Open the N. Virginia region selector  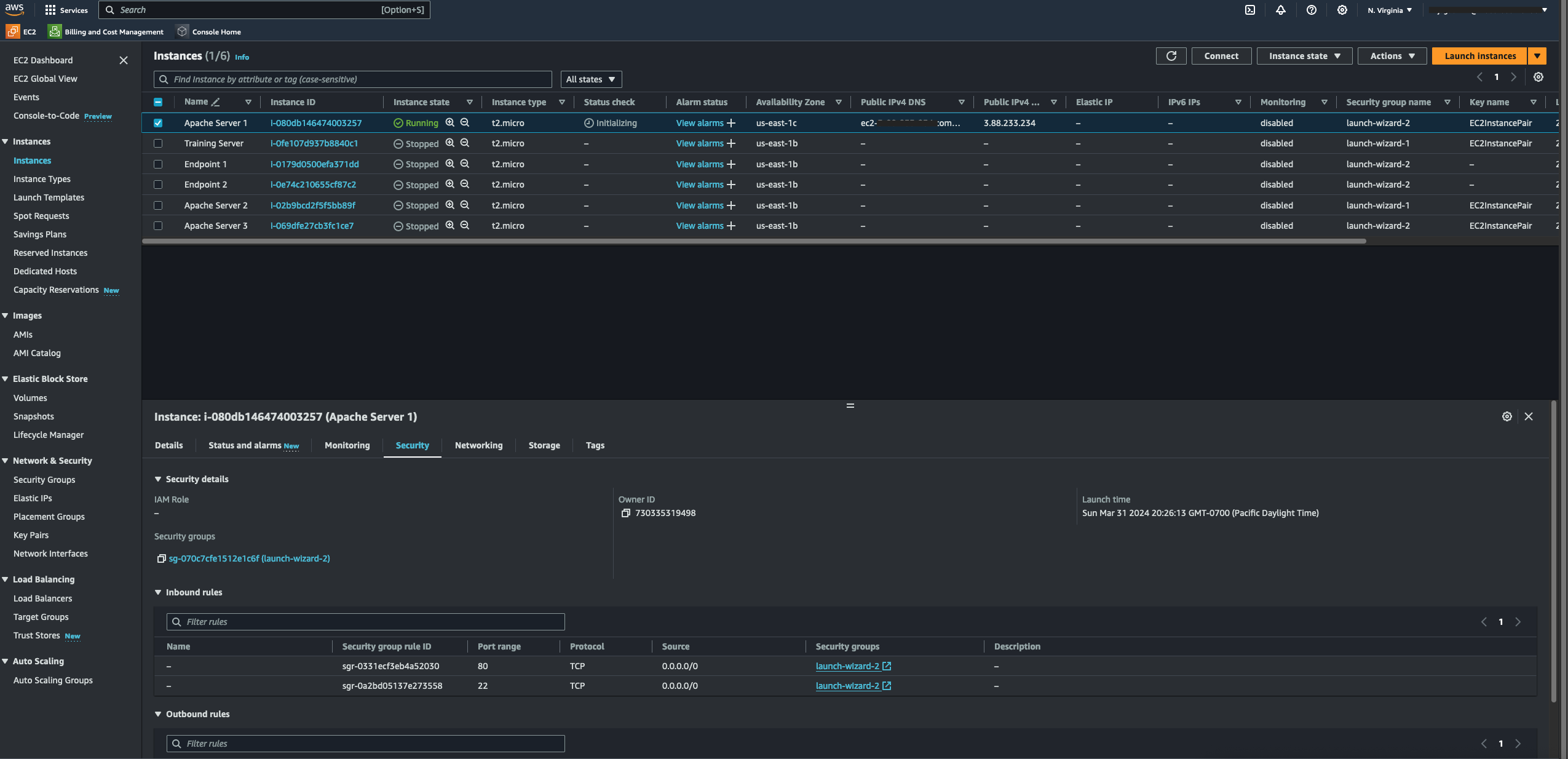pyautogui.click(x=1389, y=10)
